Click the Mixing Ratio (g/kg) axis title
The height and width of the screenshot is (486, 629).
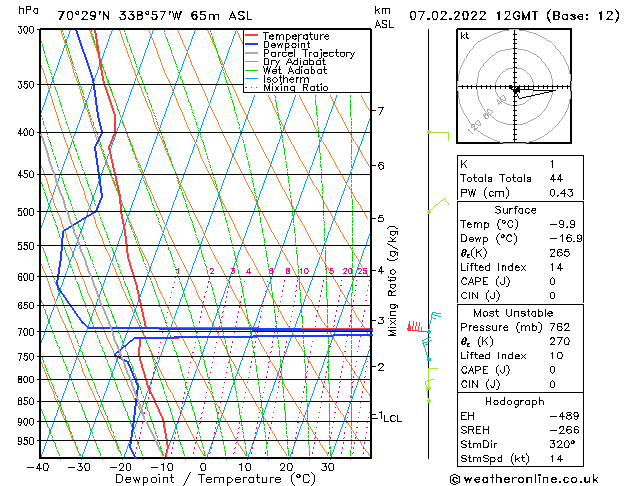tap(392, 281)
